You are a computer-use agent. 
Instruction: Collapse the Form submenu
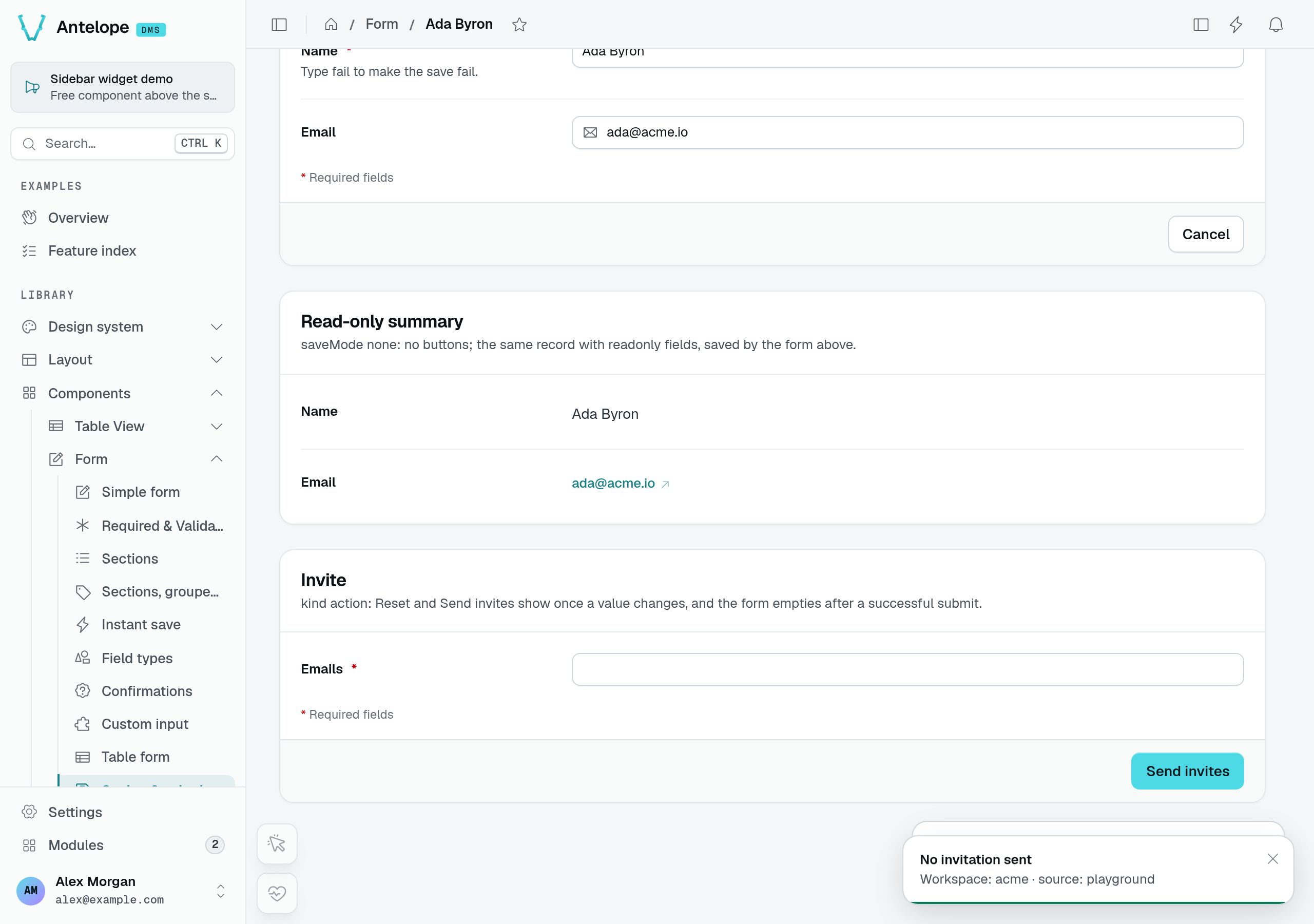(136, 459)
